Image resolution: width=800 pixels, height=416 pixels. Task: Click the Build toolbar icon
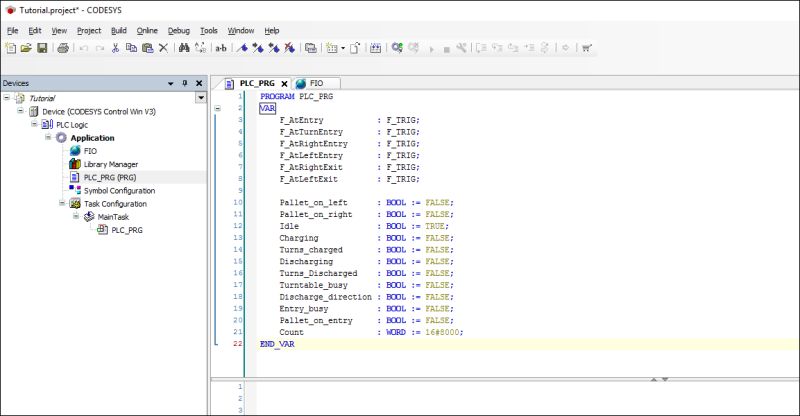point(376,48)
